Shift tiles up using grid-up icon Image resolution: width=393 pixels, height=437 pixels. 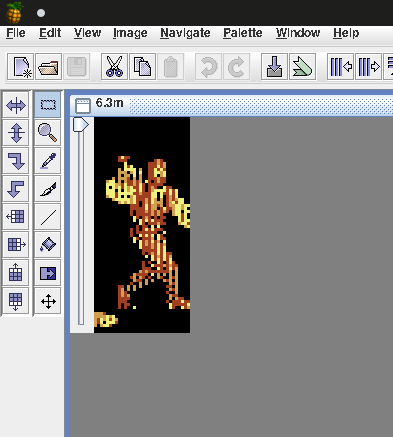pos(16,273)
